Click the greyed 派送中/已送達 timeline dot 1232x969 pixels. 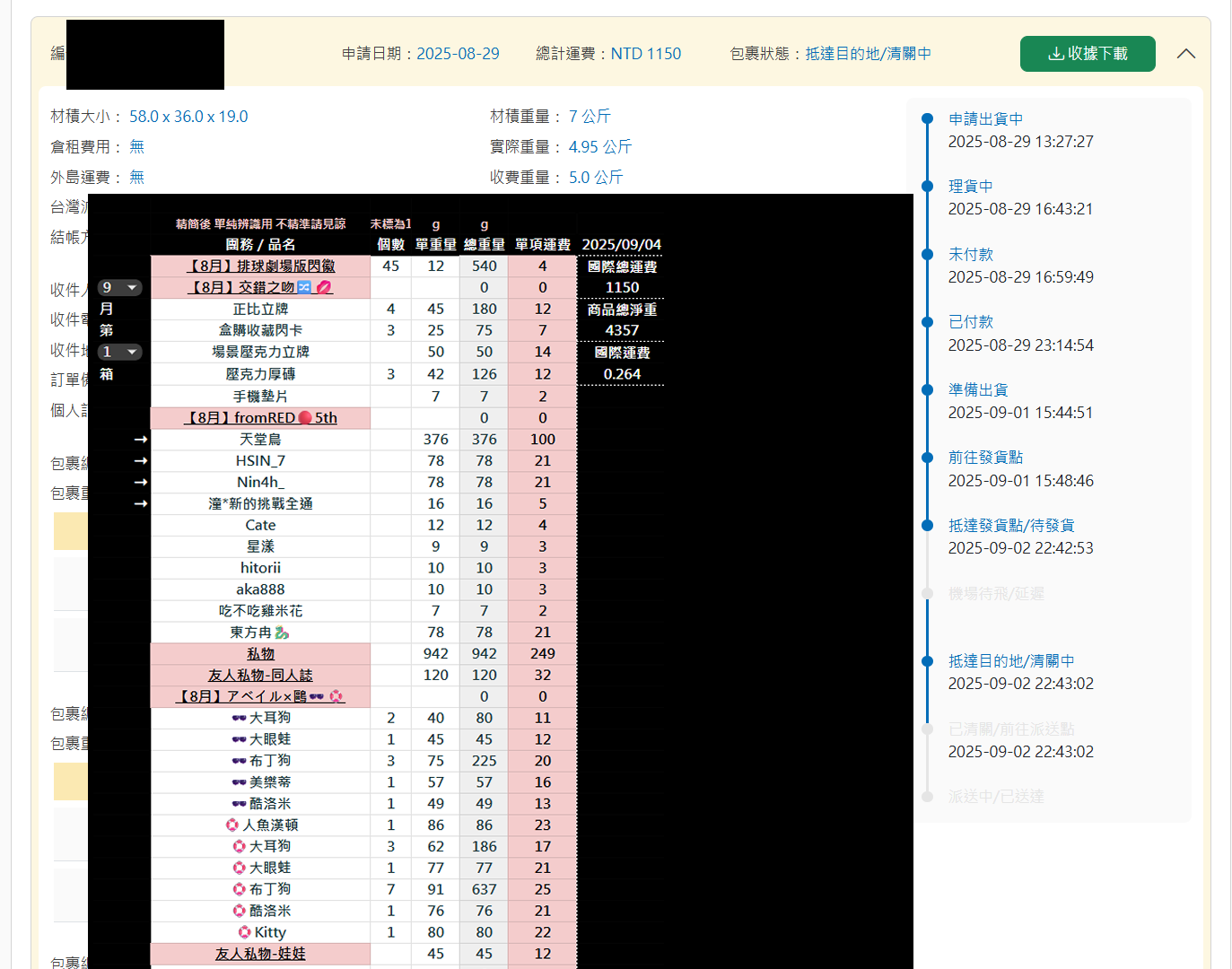click(928, 796)
